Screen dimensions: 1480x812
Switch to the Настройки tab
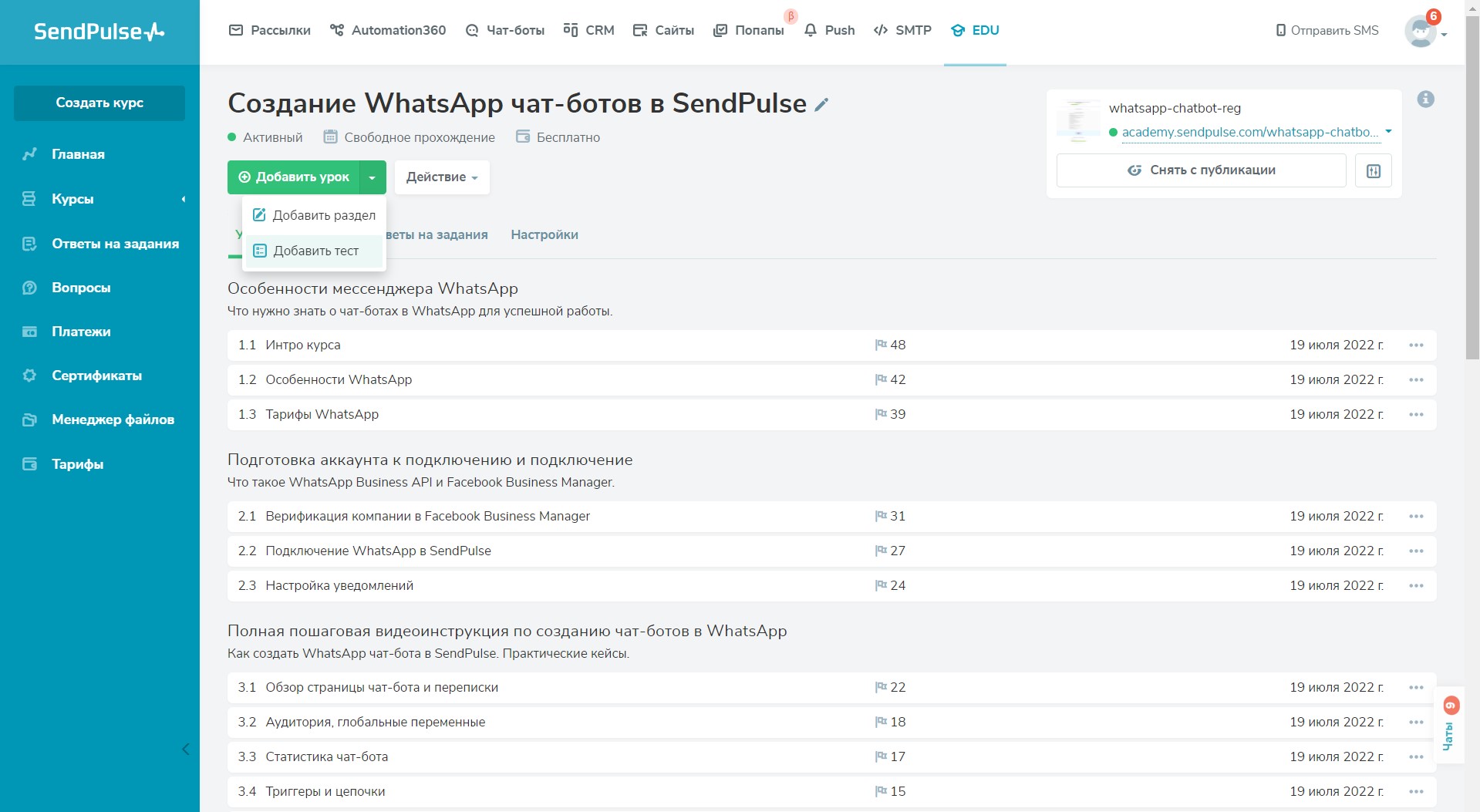coord(544,234)
